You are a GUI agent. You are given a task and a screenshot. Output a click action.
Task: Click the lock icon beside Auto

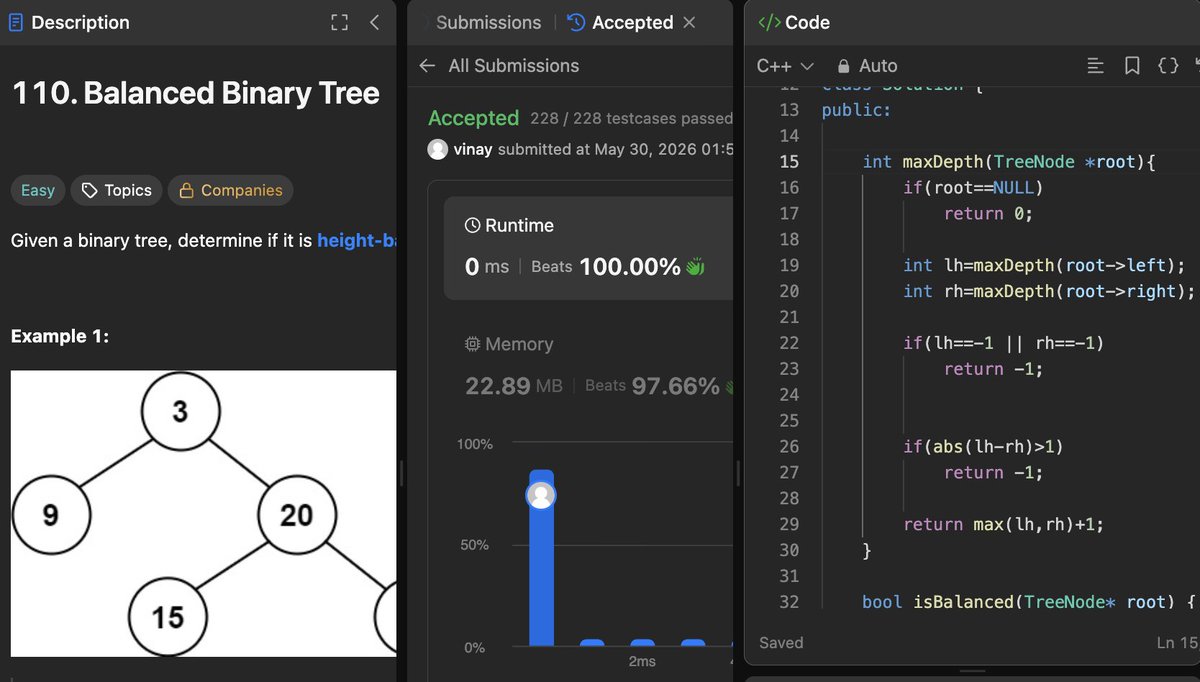click(843, 66)
